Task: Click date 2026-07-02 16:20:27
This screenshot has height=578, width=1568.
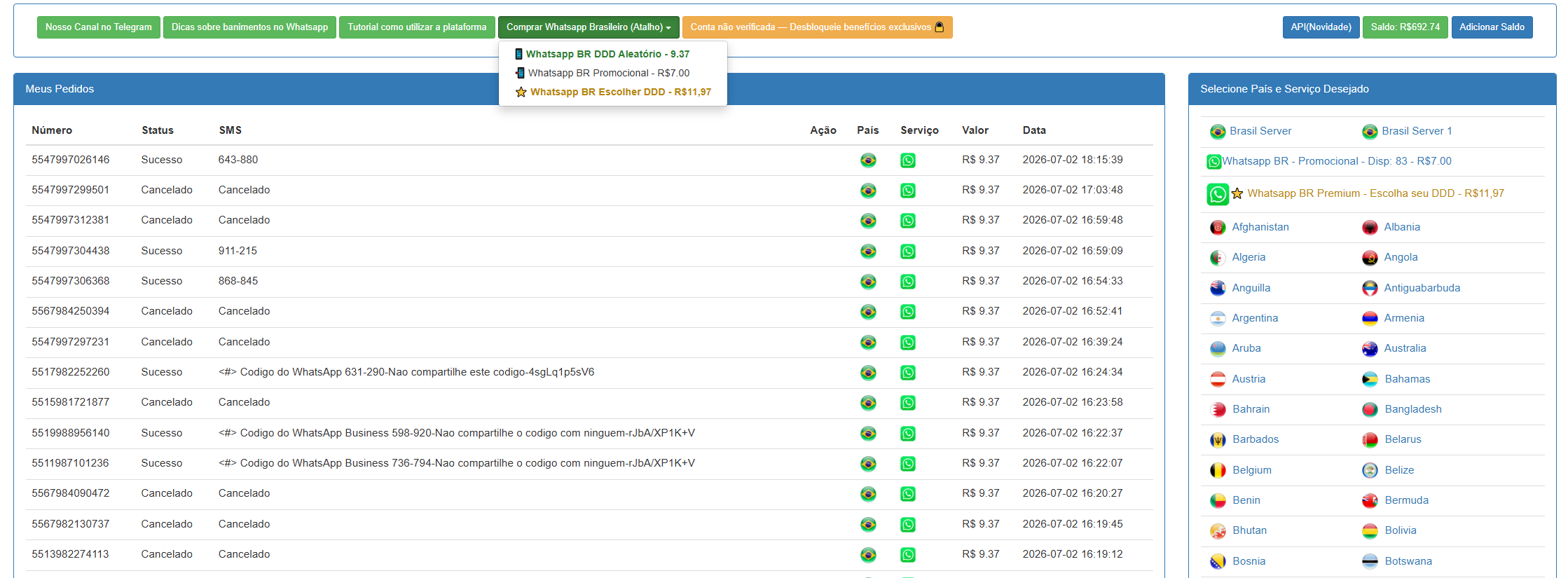Action: pos(1073,493)
